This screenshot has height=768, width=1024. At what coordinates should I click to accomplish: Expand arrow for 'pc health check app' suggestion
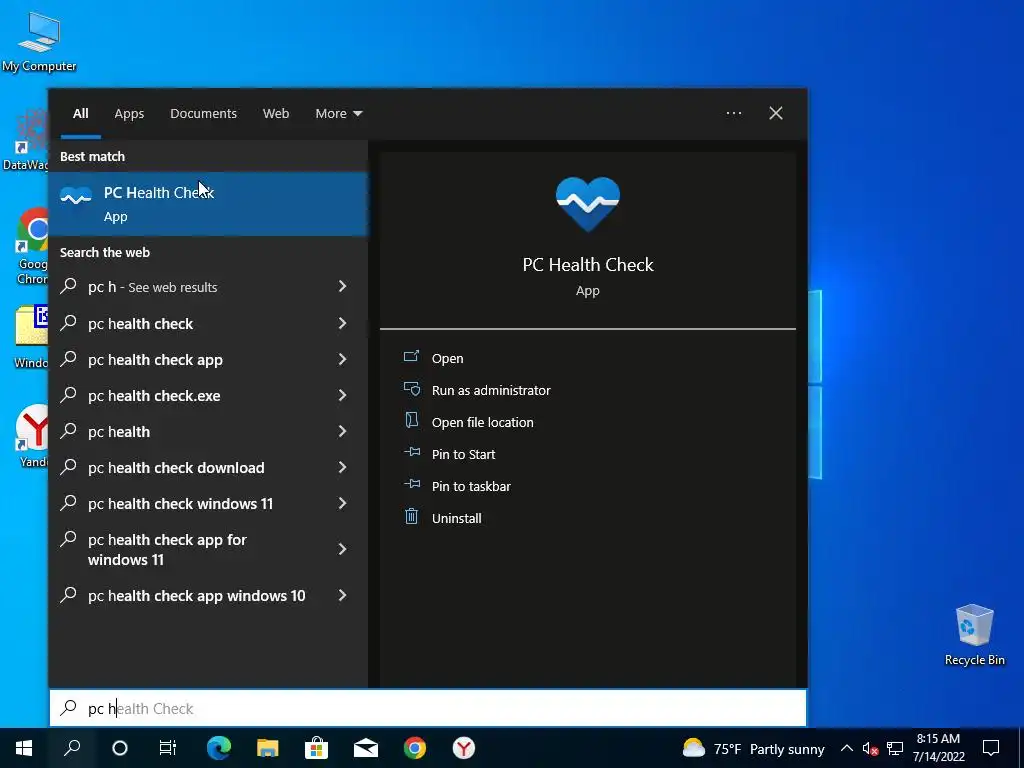[342, 359]
